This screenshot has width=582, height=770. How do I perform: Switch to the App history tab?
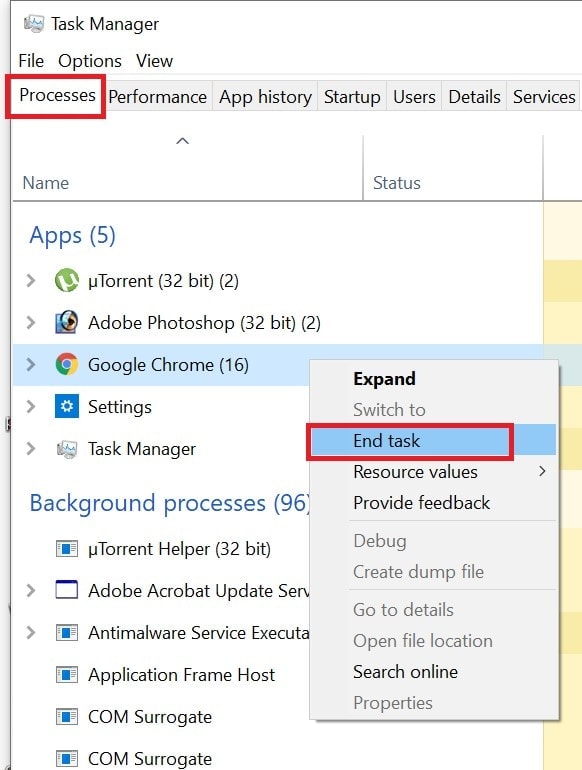[x=265, y=97]
